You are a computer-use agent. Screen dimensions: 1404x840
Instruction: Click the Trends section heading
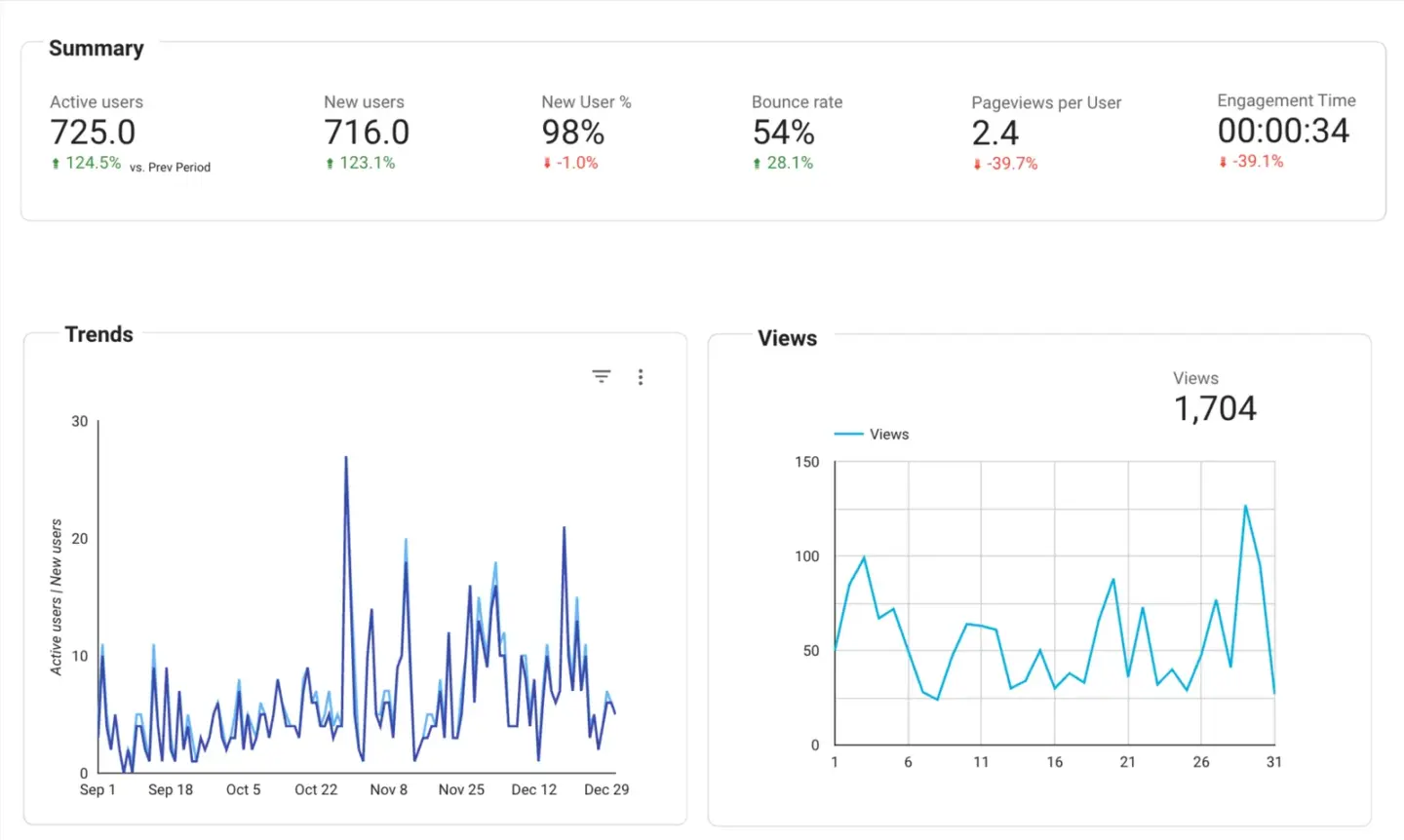(98, 334)
